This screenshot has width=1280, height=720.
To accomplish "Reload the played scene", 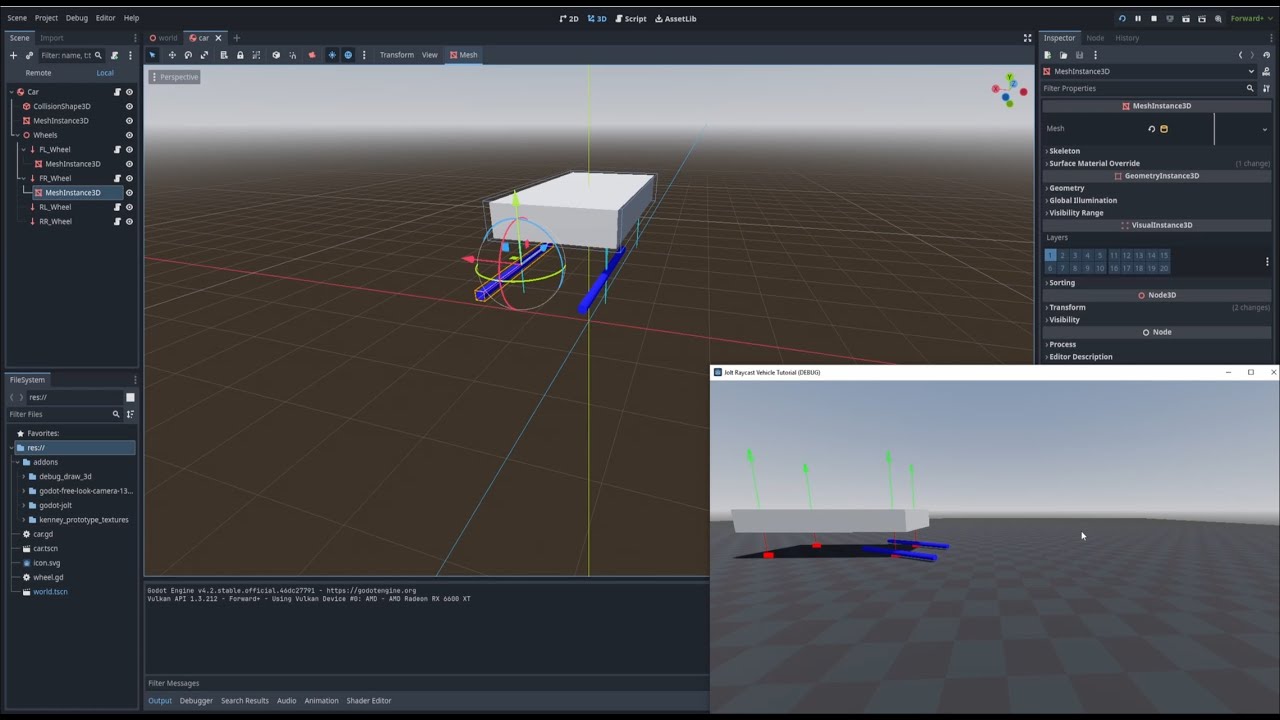I will point(1121,18).
